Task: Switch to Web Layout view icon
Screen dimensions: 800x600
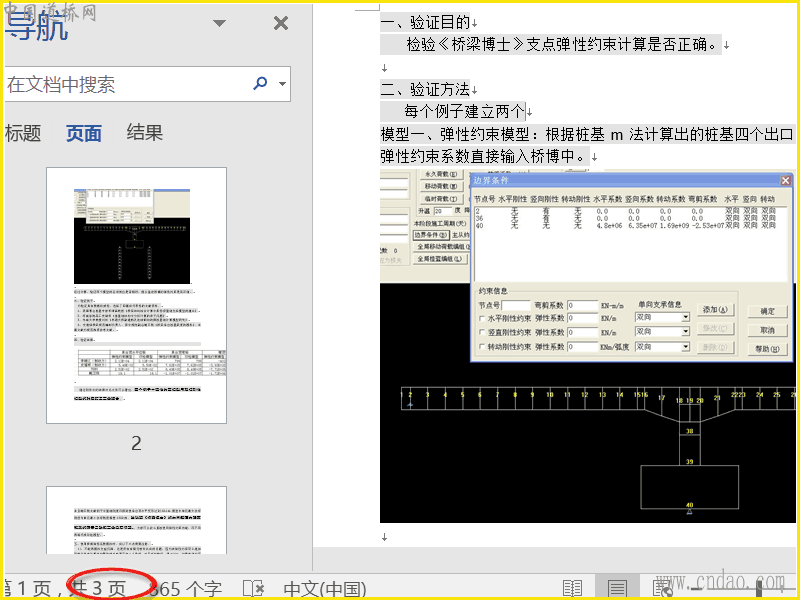Action: [x=662, y=588]
